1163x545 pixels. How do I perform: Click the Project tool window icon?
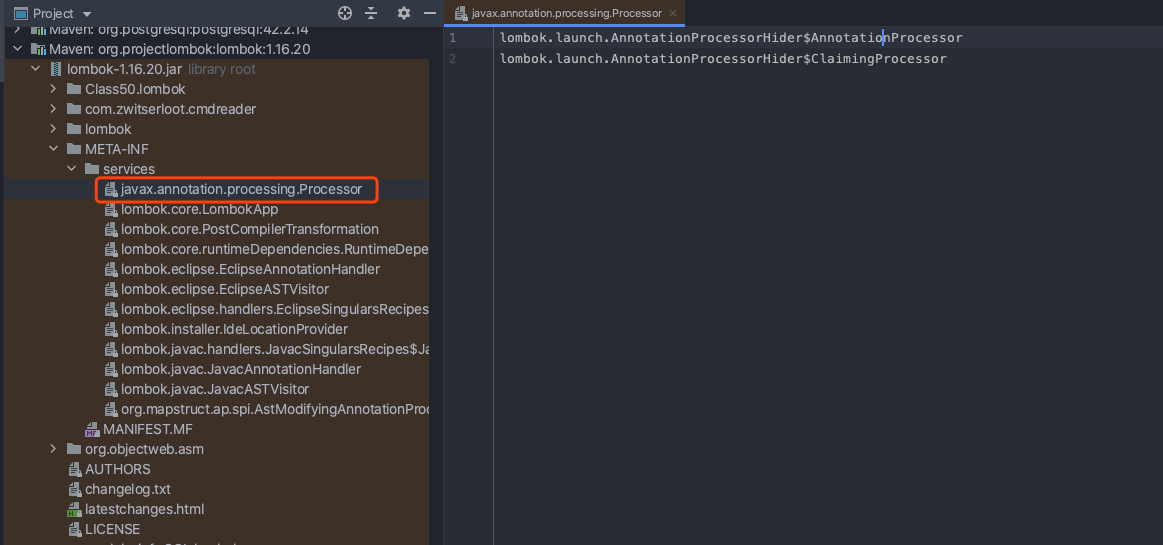21,13
